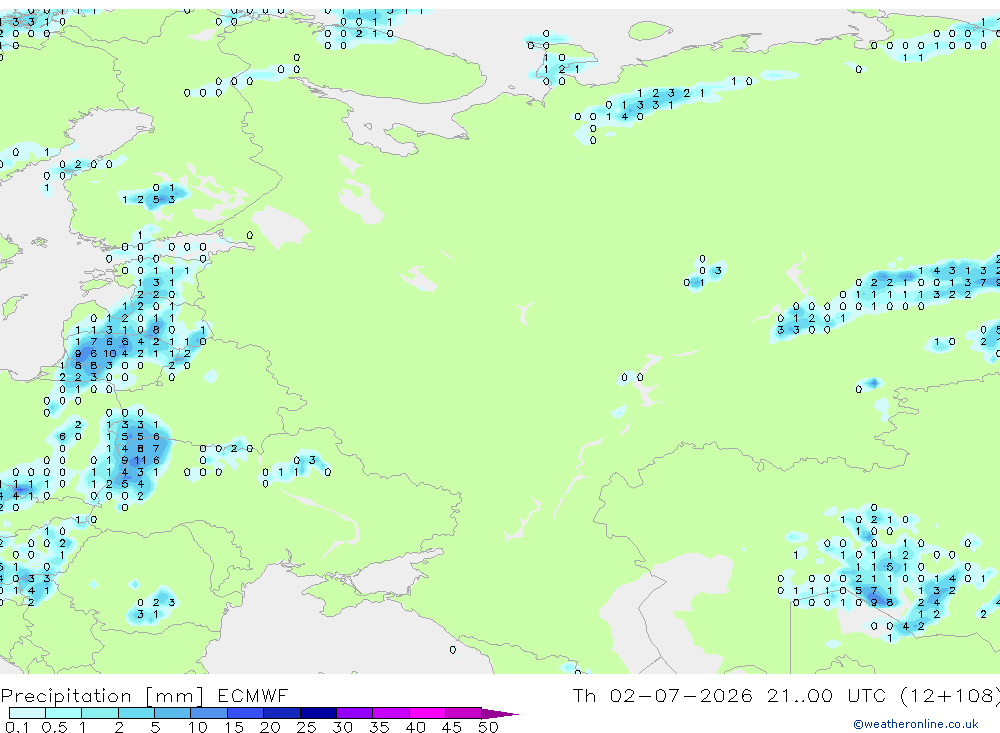Viewport: 1000px width, 733px height.
Task: Click the 21..00 UTC time text
Action: pyautogui.click(x=827, y=695)
